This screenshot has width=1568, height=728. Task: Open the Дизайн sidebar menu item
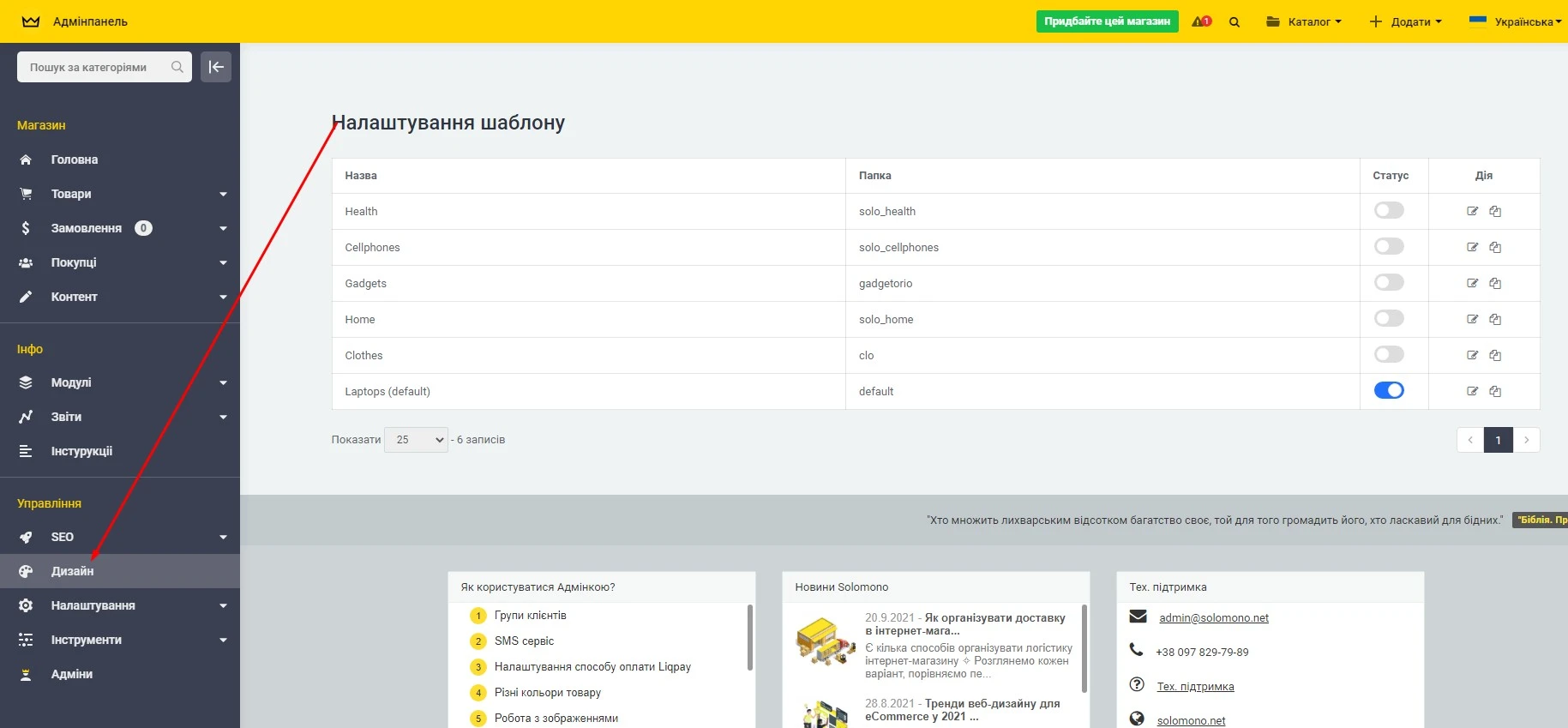(73, 571)
